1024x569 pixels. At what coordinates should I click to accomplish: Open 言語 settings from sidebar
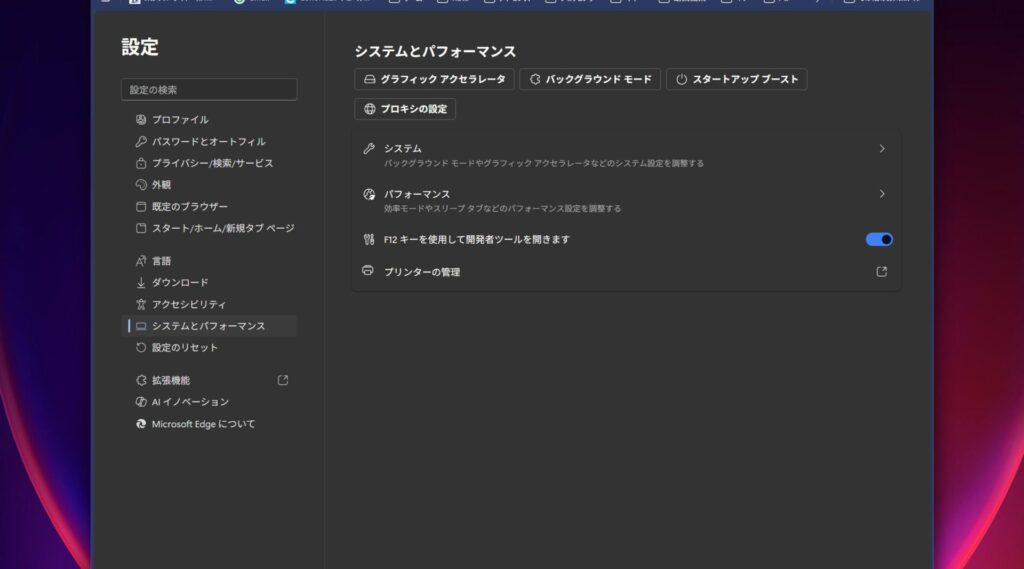point(161,261)
